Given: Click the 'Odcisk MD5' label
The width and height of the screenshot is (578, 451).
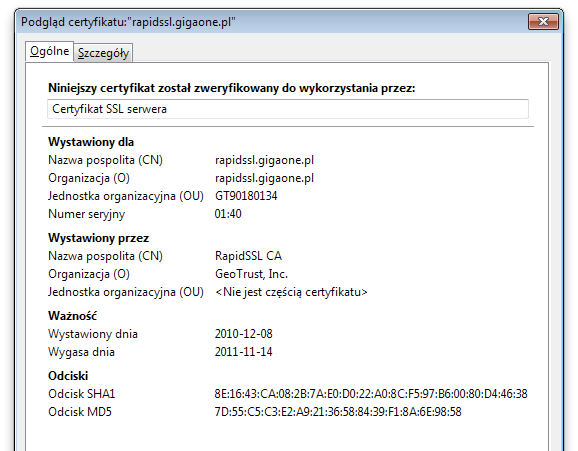Looking at the screenshot, I should (80, 412).
